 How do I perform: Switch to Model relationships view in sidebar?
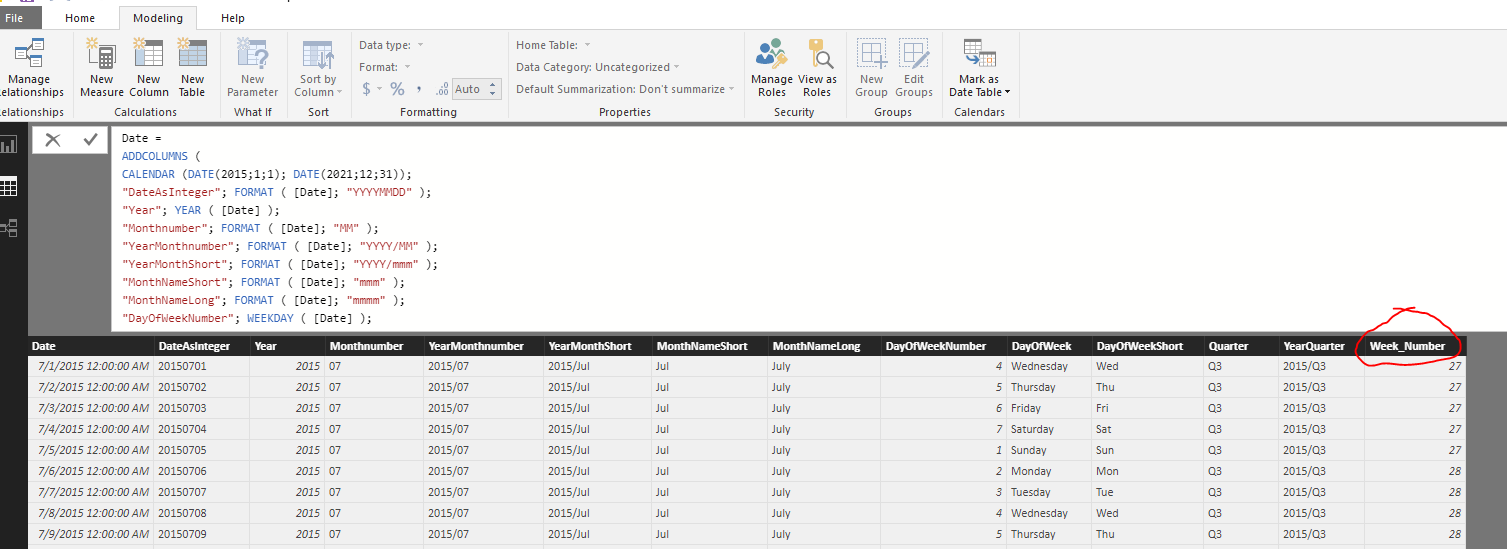(9, 229)
